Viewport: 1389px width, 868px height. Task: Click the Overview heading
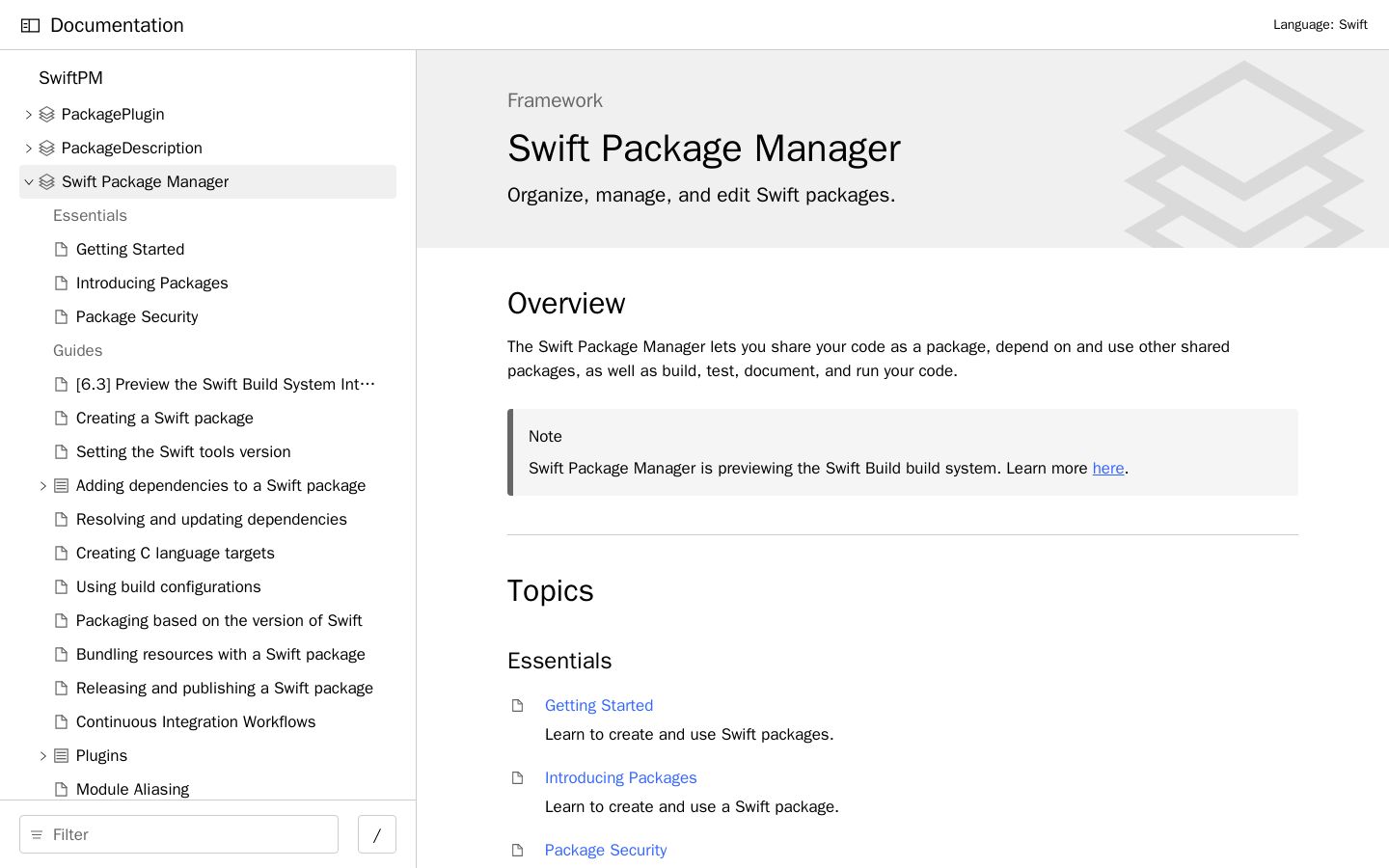click(566, 304)
